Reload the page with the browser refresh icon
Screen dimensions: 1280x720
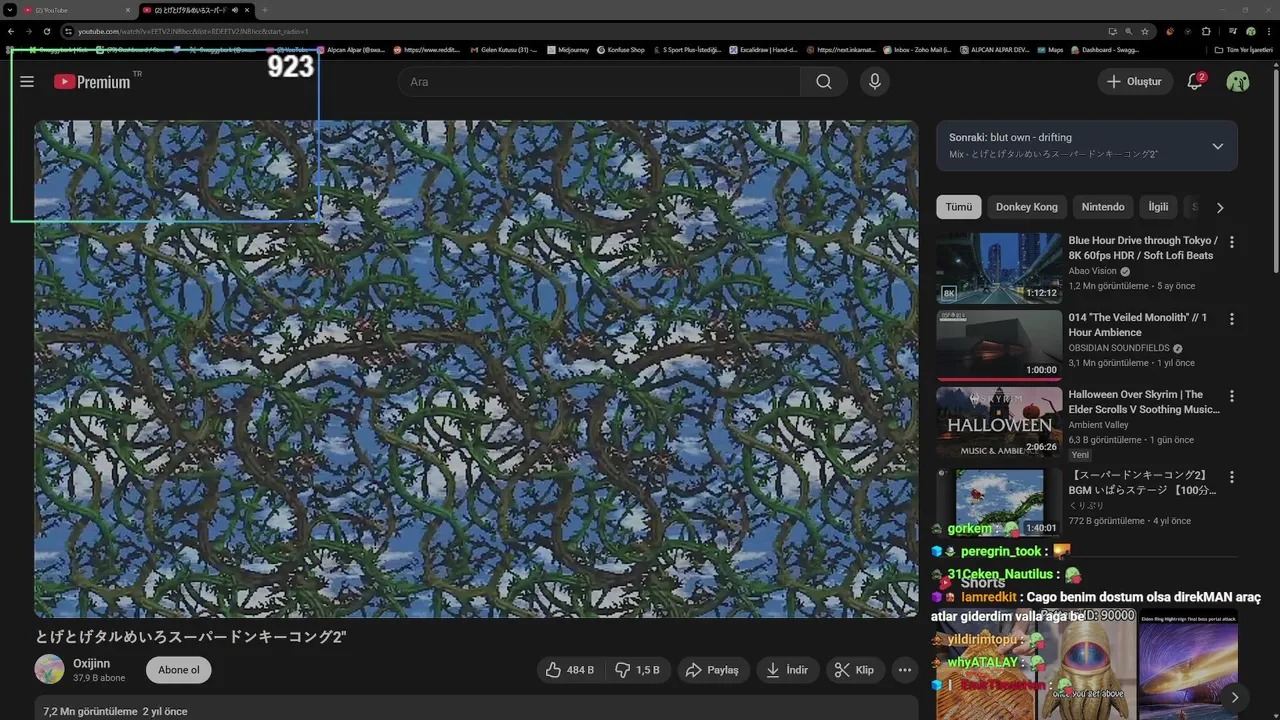click(46, 31)
